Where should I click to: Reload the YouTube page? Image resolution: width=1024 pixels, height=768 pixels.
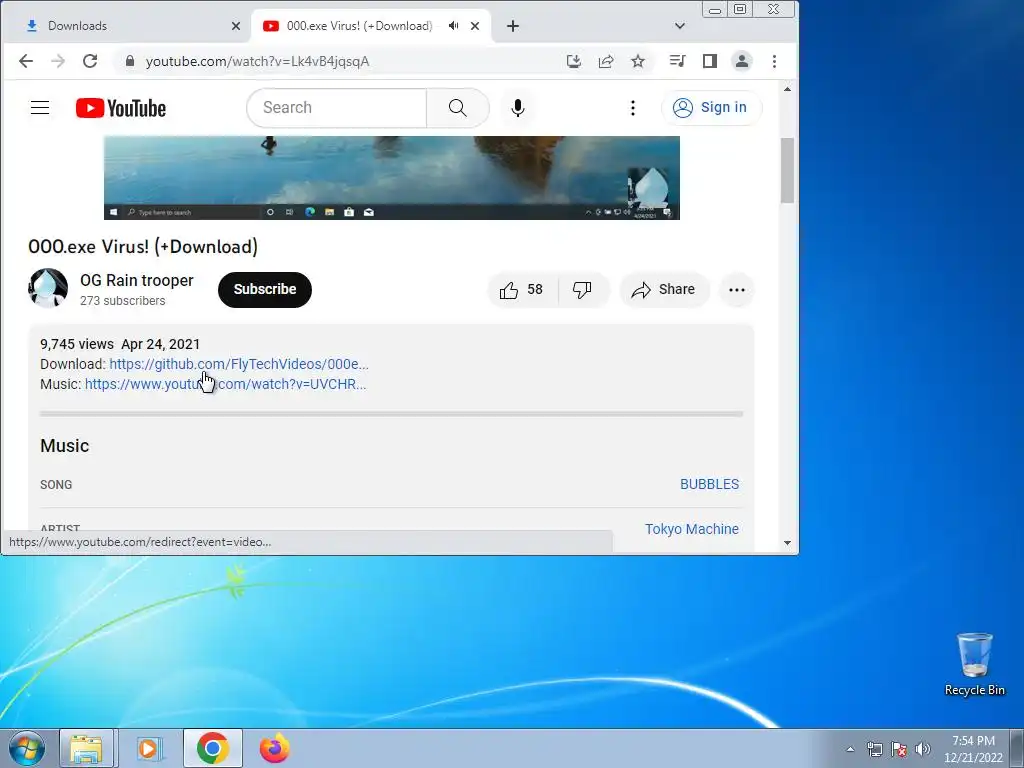pos(90,61)
